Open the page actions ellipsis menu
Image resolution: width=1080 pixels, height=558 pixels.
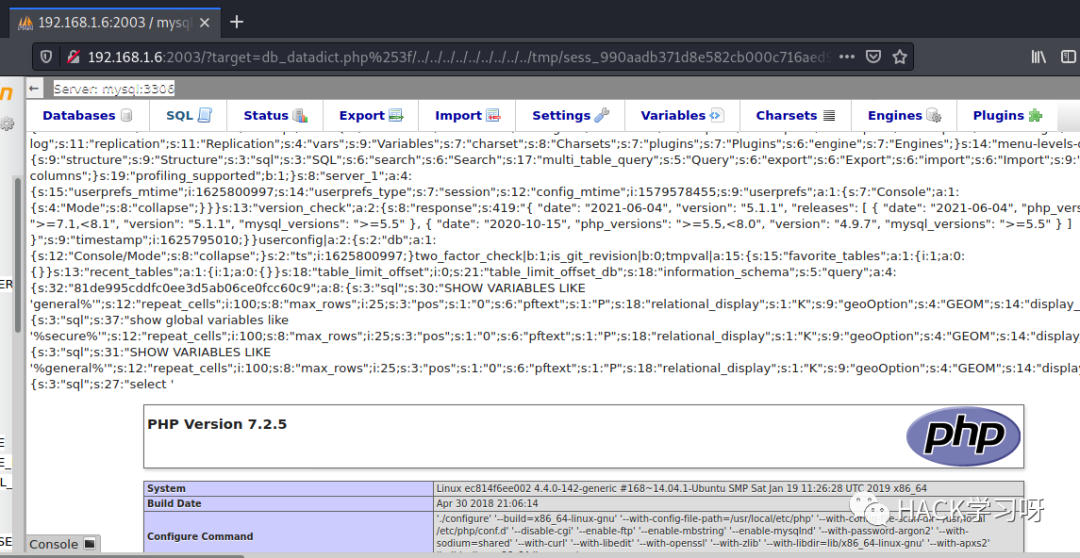coord(848,57)
